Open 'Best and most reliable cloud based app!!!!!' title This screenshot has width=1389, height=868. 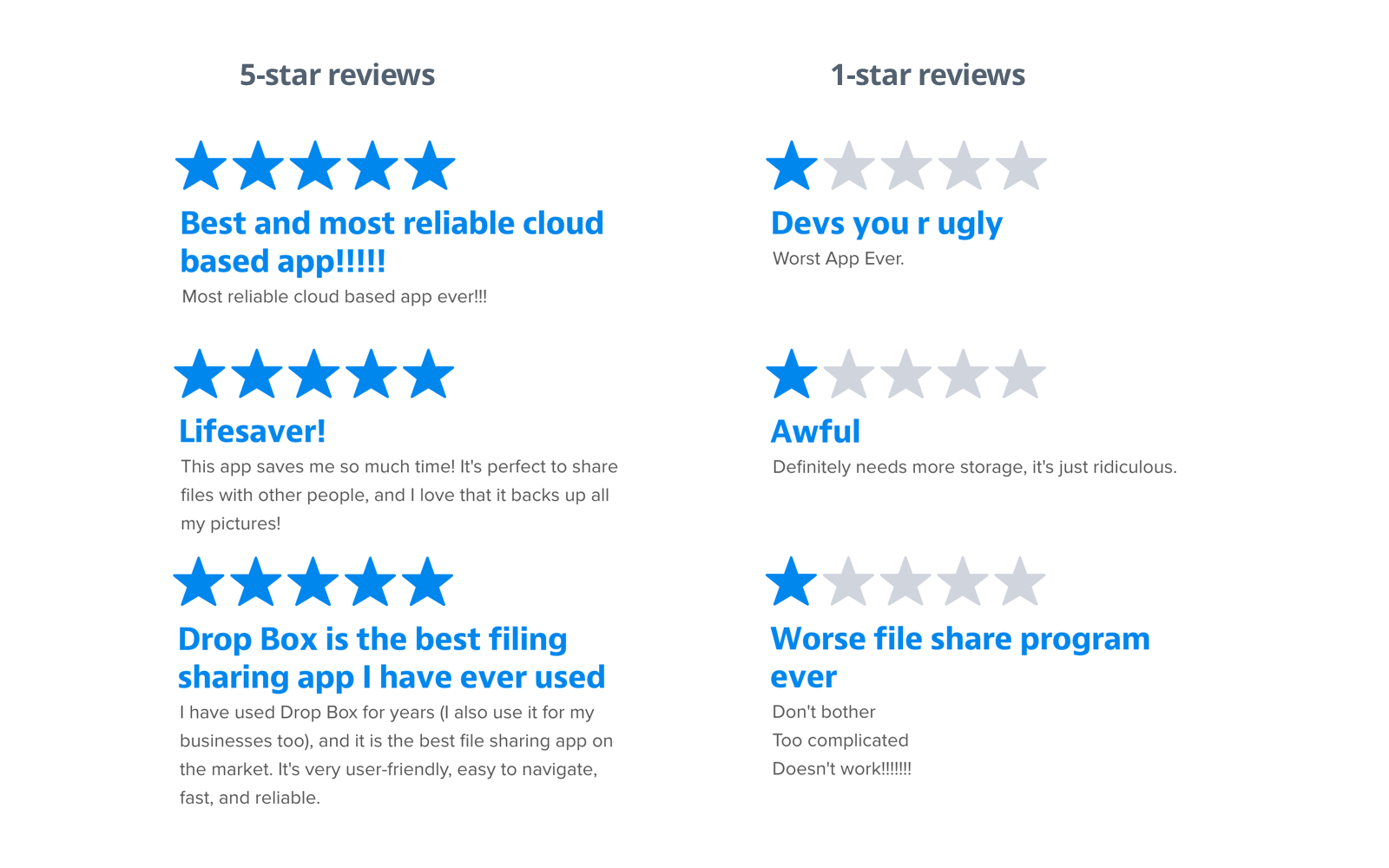tap(392, 242)
